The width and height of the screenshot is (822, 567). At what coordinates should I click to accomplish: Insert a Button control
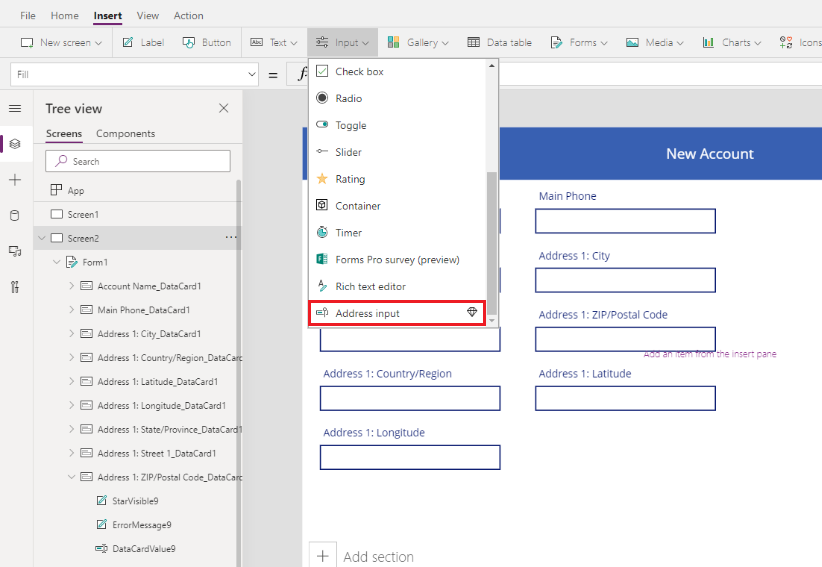207,42
